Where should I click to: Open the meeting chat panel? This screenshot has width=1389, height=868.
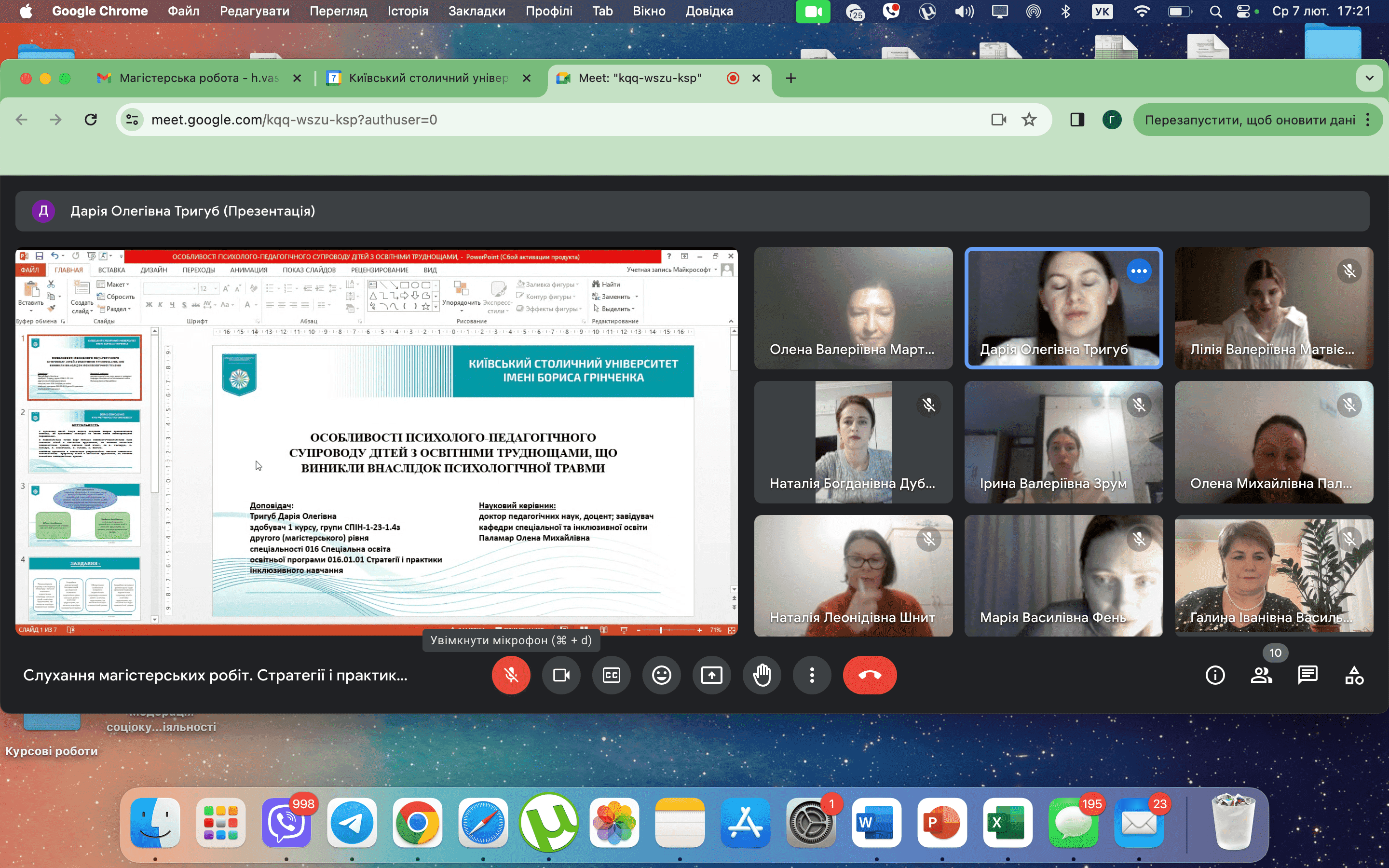click(1307, 675)
